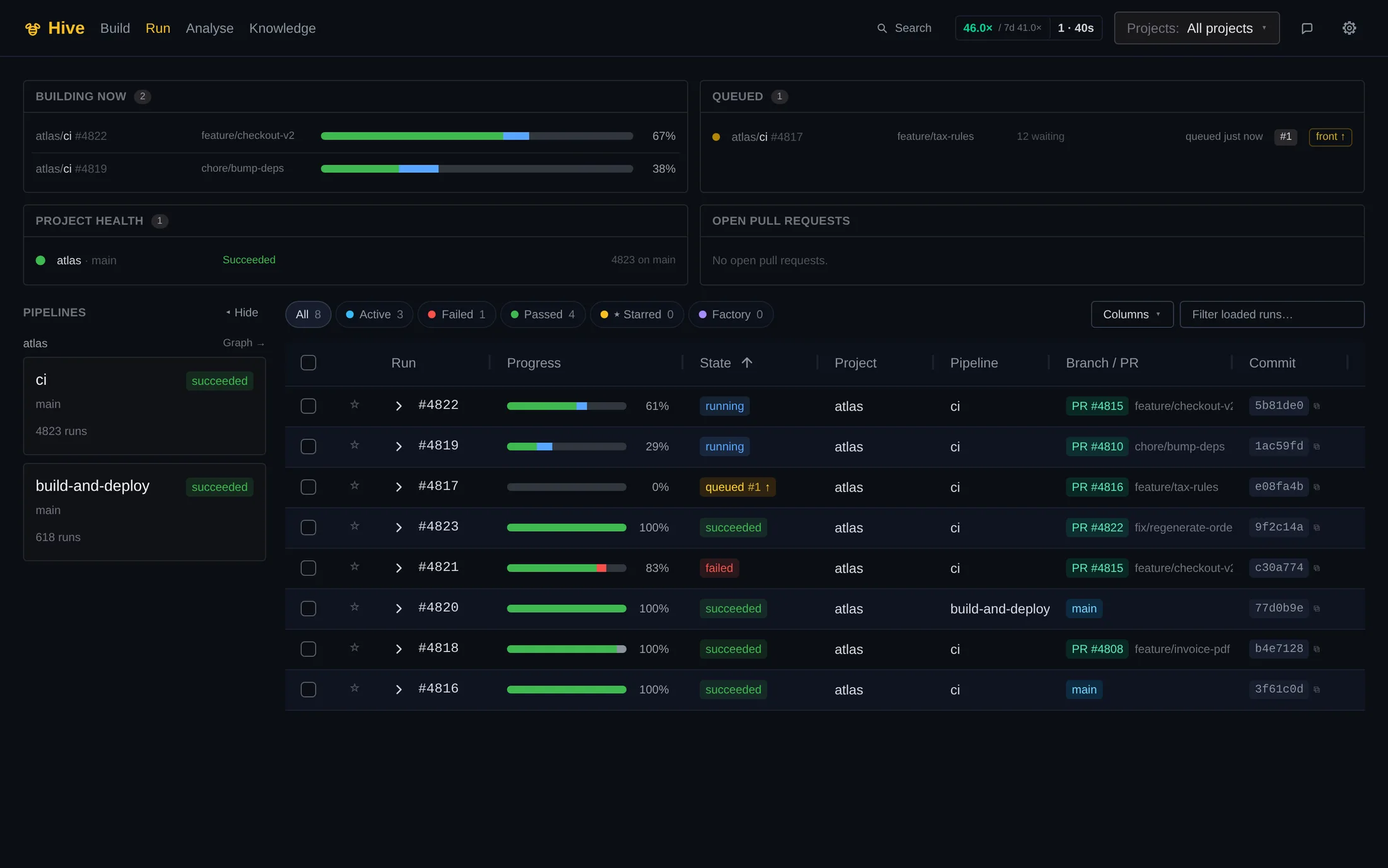Hide the Pipelines panel
Image resolution: width=1388 pixels, height=868 pixels.
click(242, 312)
